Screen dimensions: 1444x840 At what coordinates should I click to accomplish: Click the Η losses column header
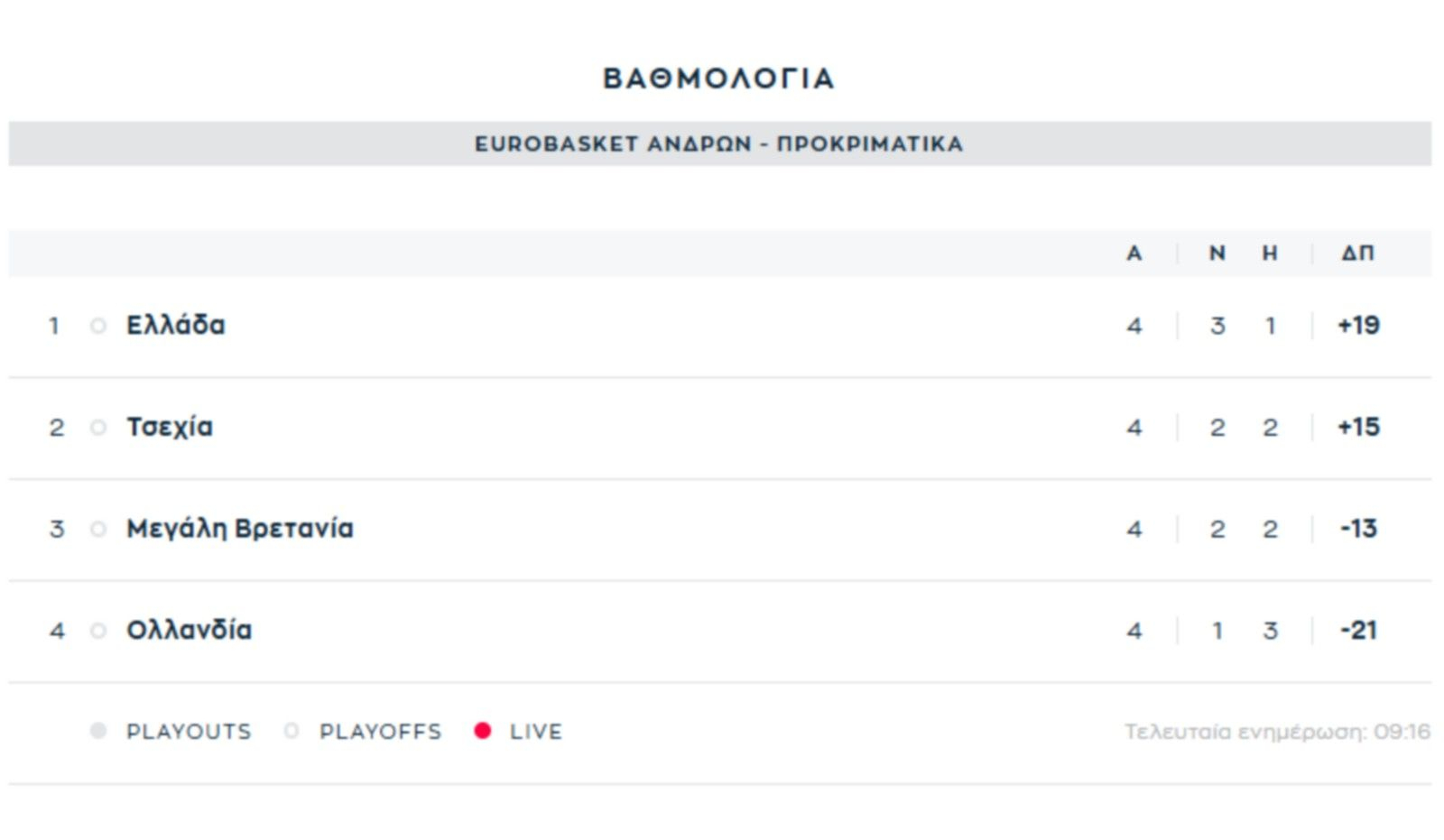[1270, 254]
